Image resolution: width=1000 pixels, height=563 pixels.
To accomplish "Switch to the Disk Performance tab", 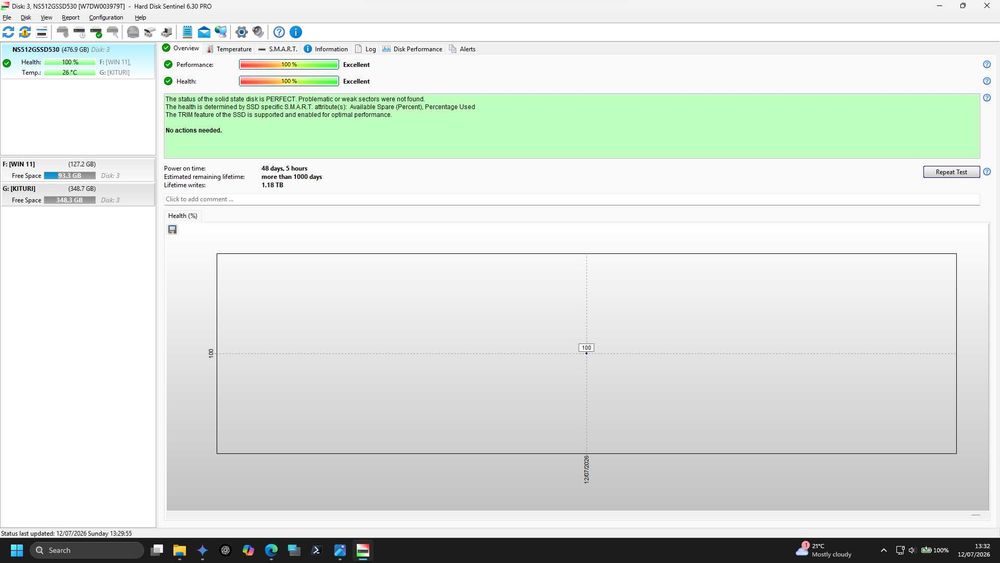I will point(412,48).
